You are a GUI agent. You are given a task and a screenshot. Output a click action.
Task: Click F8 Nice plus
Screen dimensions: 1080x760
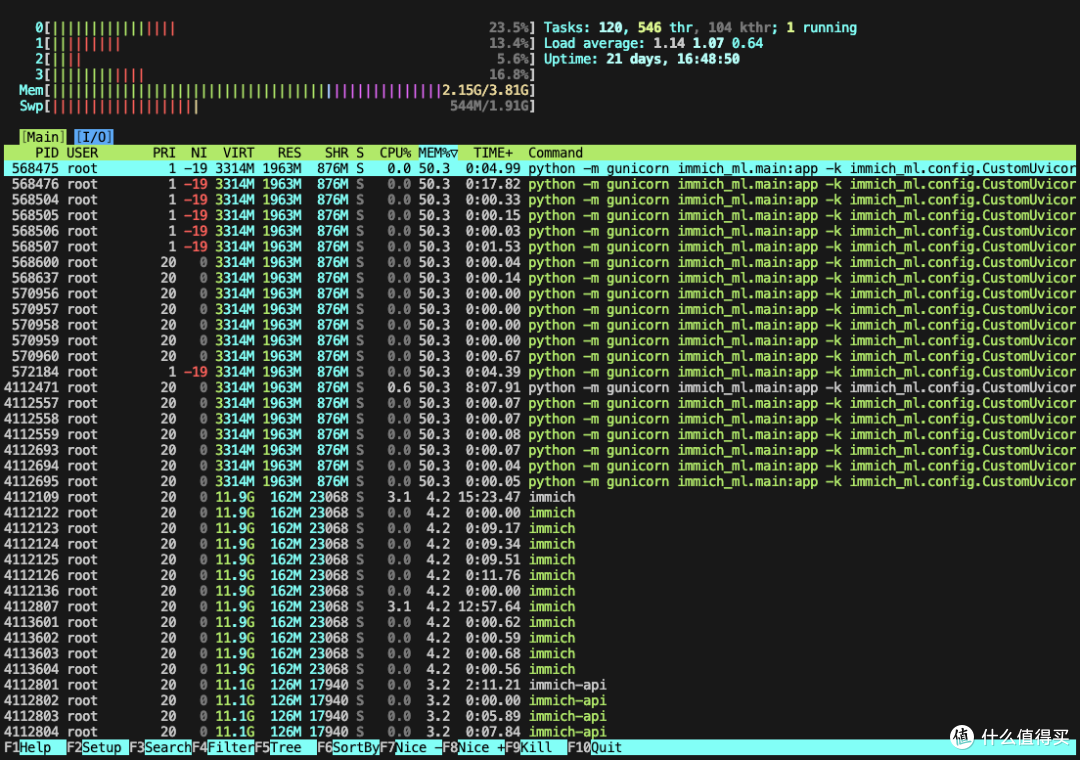pos(474,747)
